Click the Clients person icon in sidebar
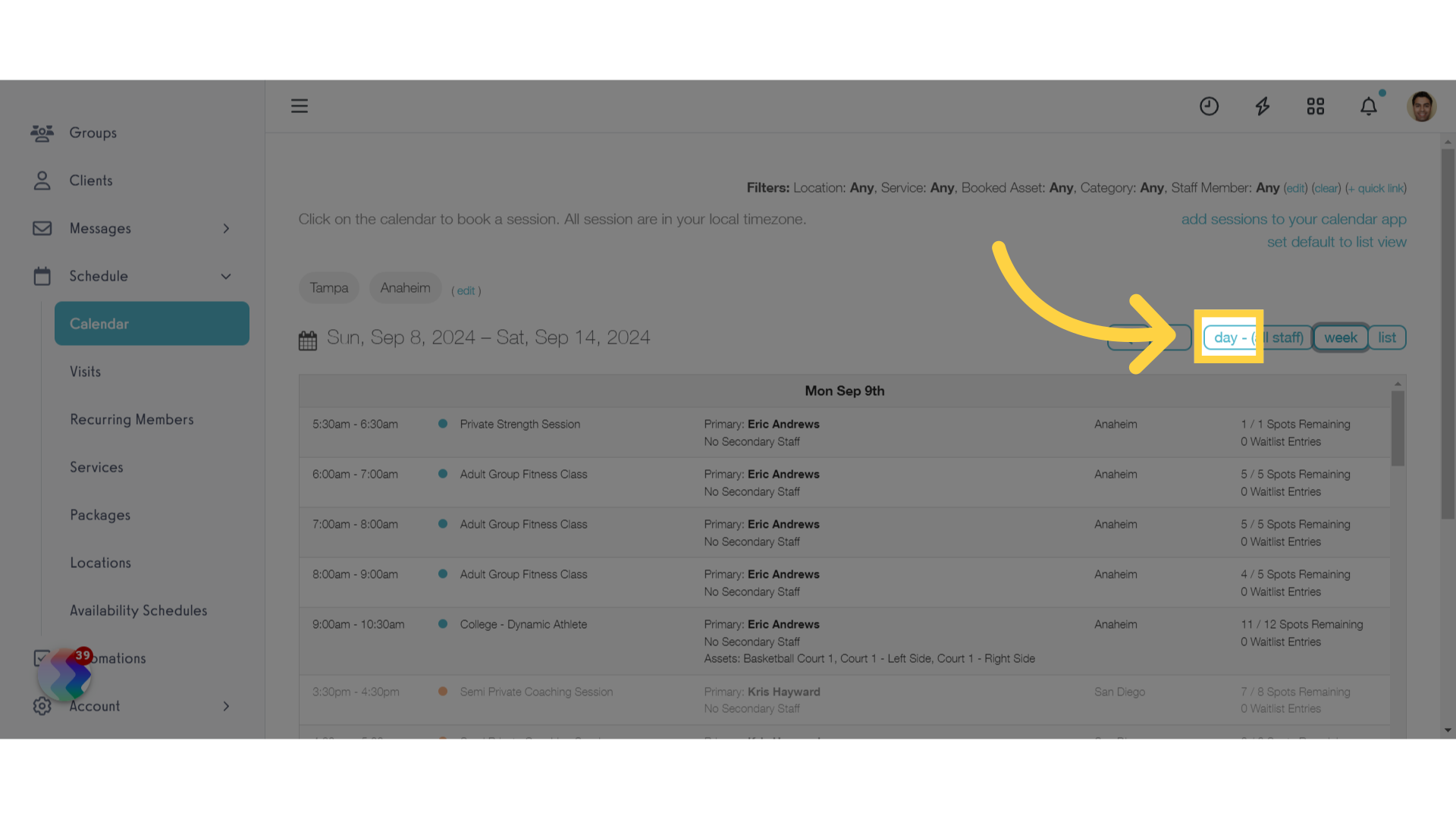The image size is (1456, 819). click(x=42, y=180)
